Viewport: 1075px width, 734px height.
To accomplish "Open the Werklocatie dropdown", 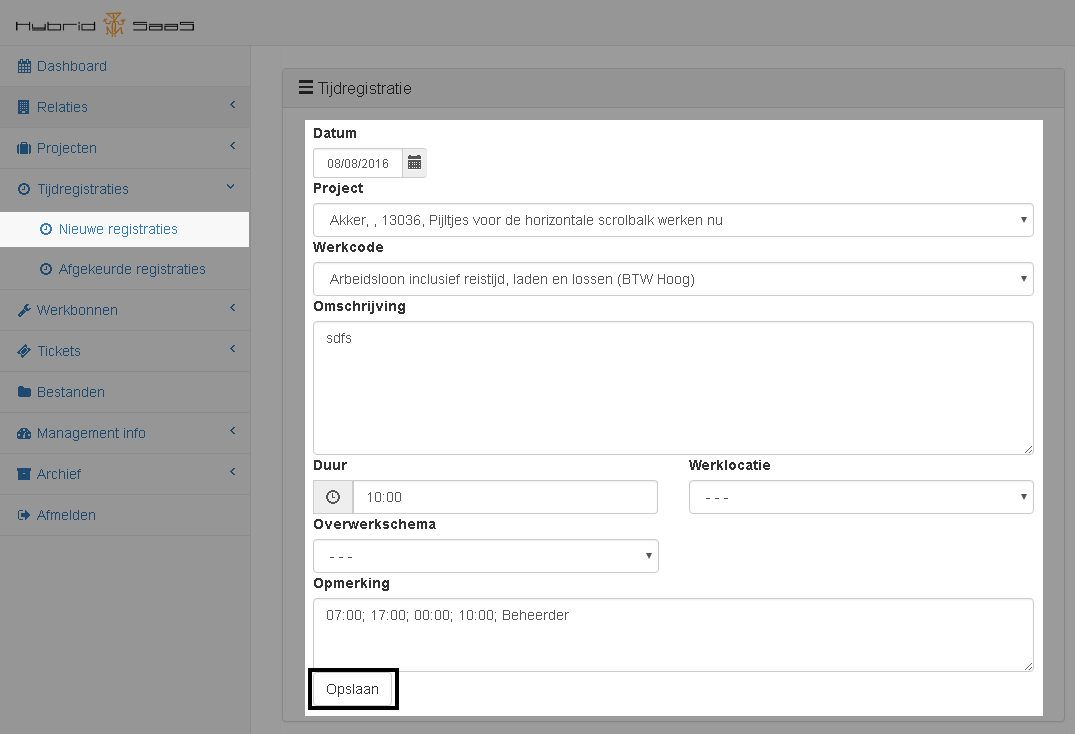I will tap(860, 497).
